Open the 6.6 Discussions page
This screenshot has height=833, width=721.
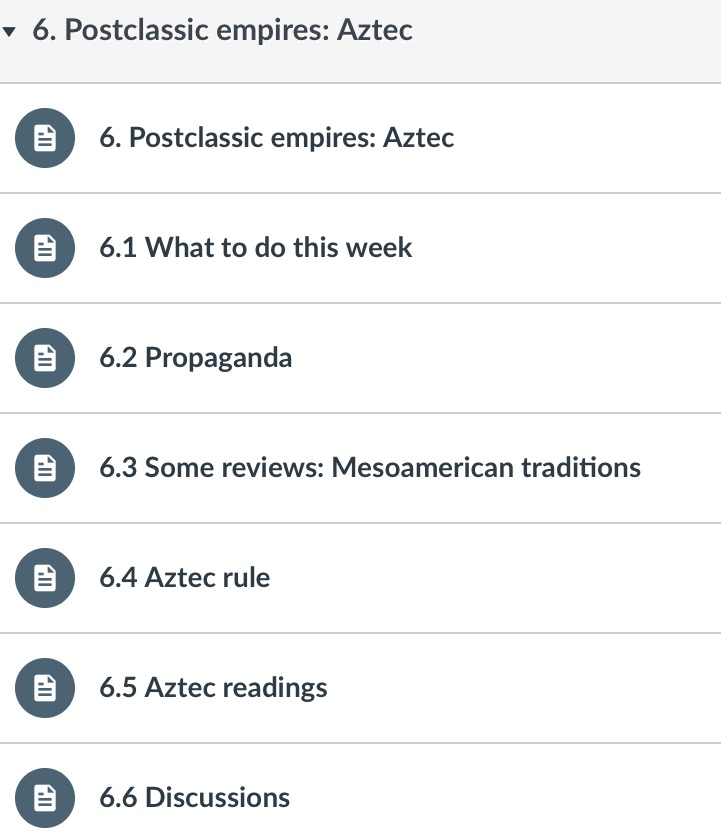click(x=194, y=797)
